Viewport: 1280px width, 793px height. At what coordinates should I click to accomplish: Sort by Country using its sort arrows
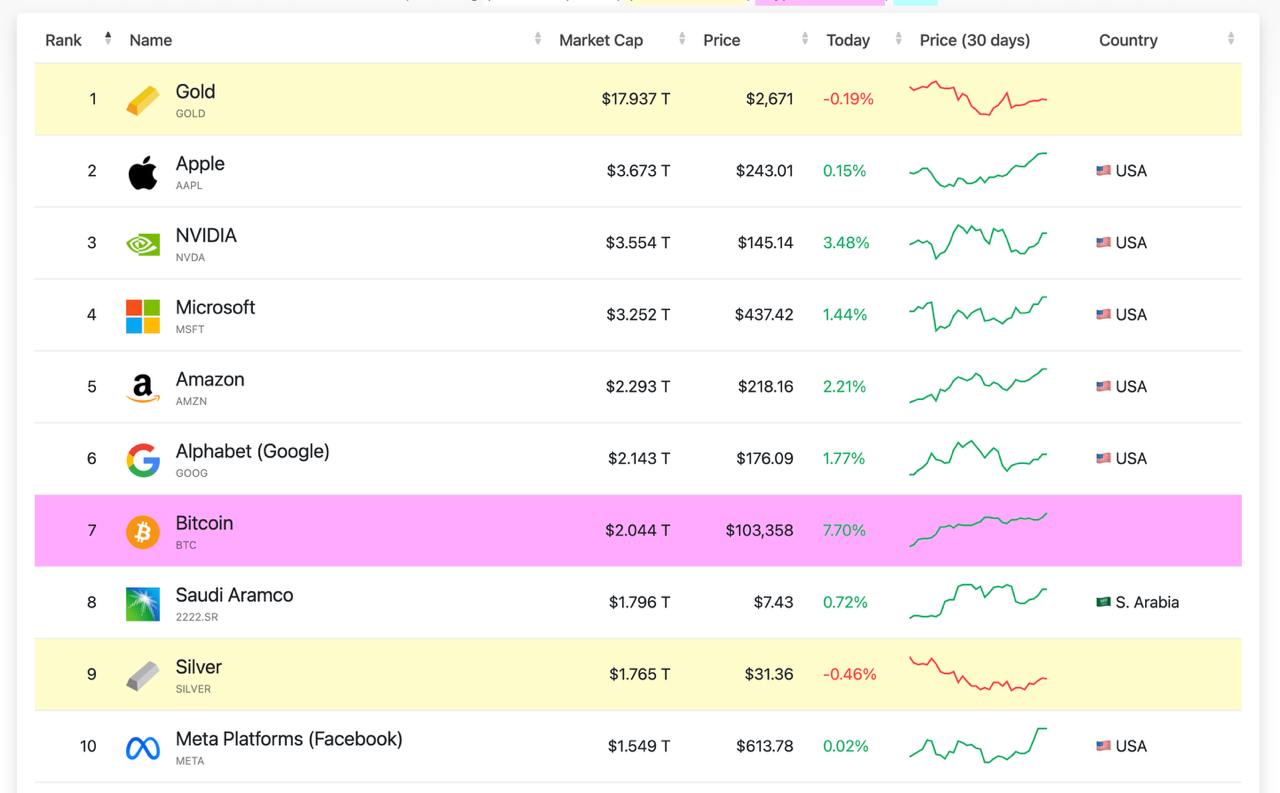[1231, 39]
